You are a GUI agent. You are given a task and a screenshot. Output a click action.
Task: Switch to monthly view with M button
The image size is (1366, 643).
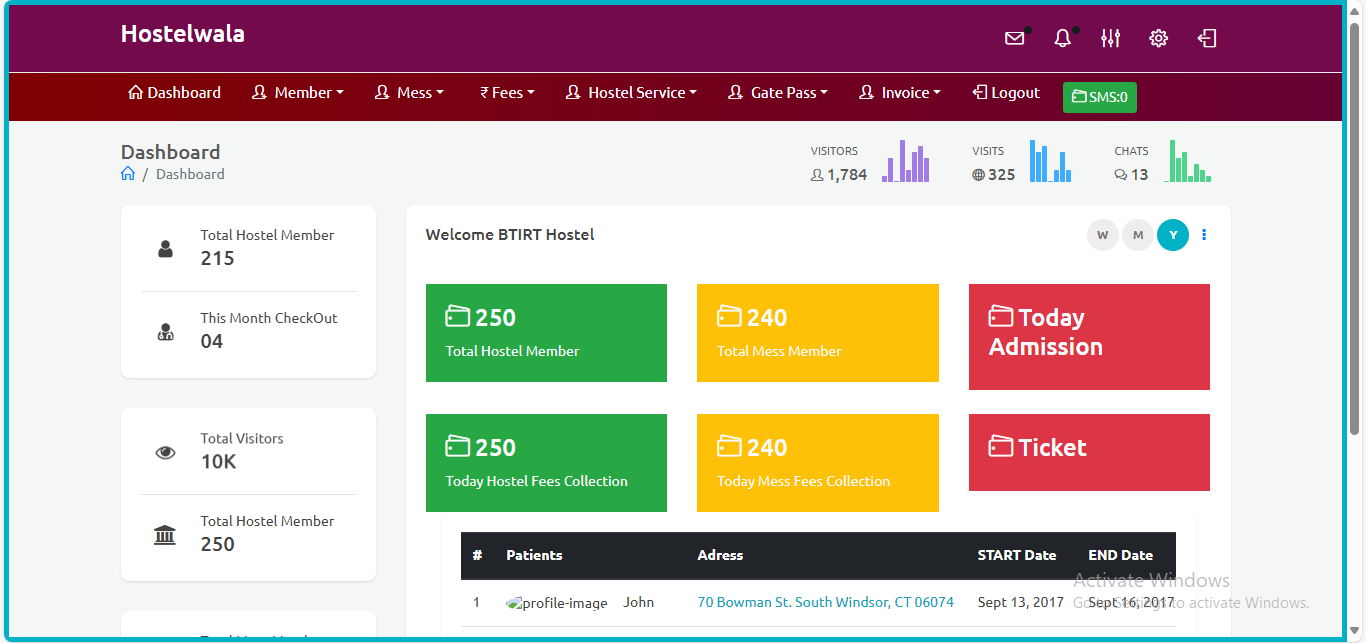(x=1137, y=235)
